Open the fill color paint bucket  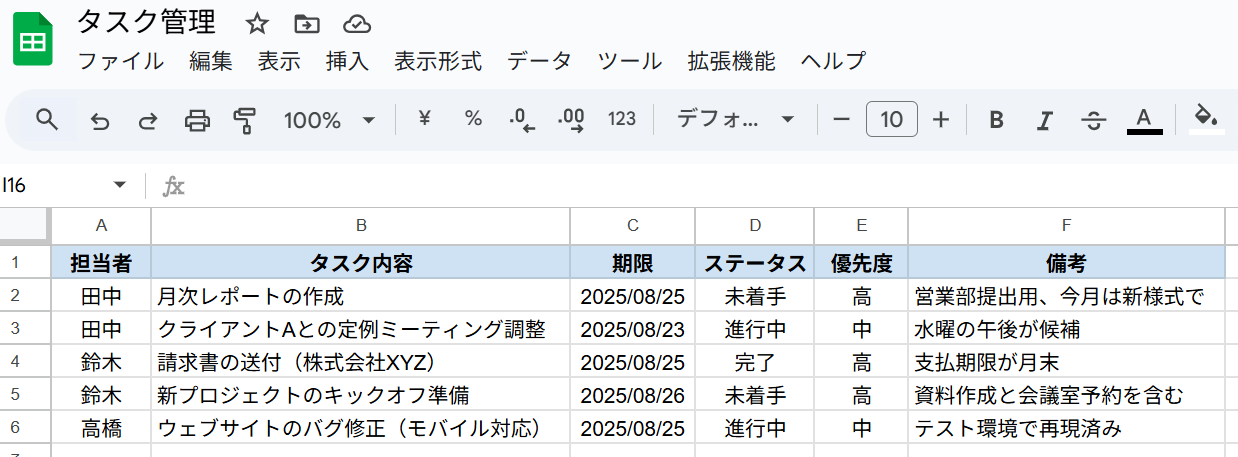click(1206, 118)
